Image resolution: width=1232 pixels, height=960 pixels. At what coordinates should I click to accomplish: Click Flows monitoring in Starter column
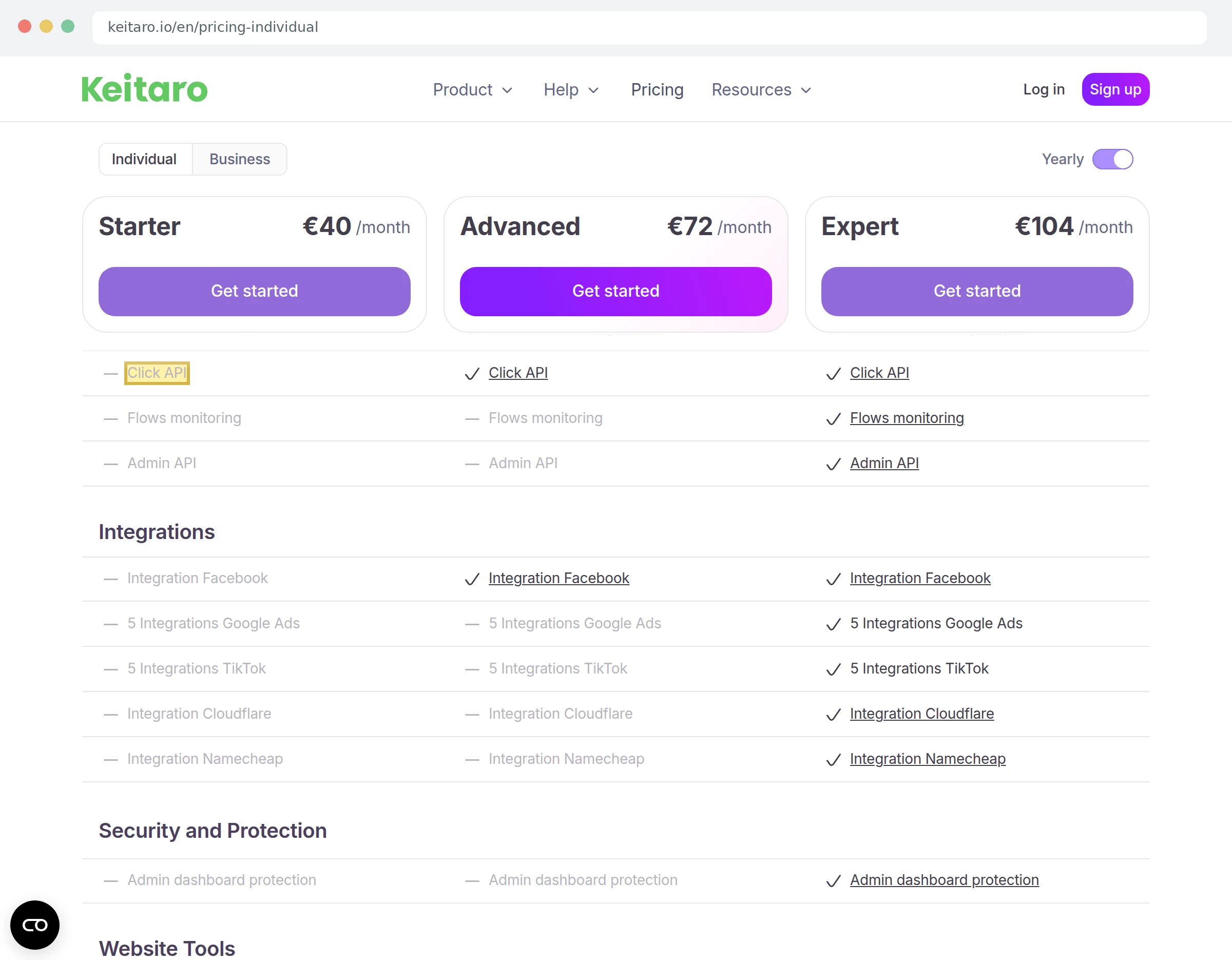pos(184,418)
